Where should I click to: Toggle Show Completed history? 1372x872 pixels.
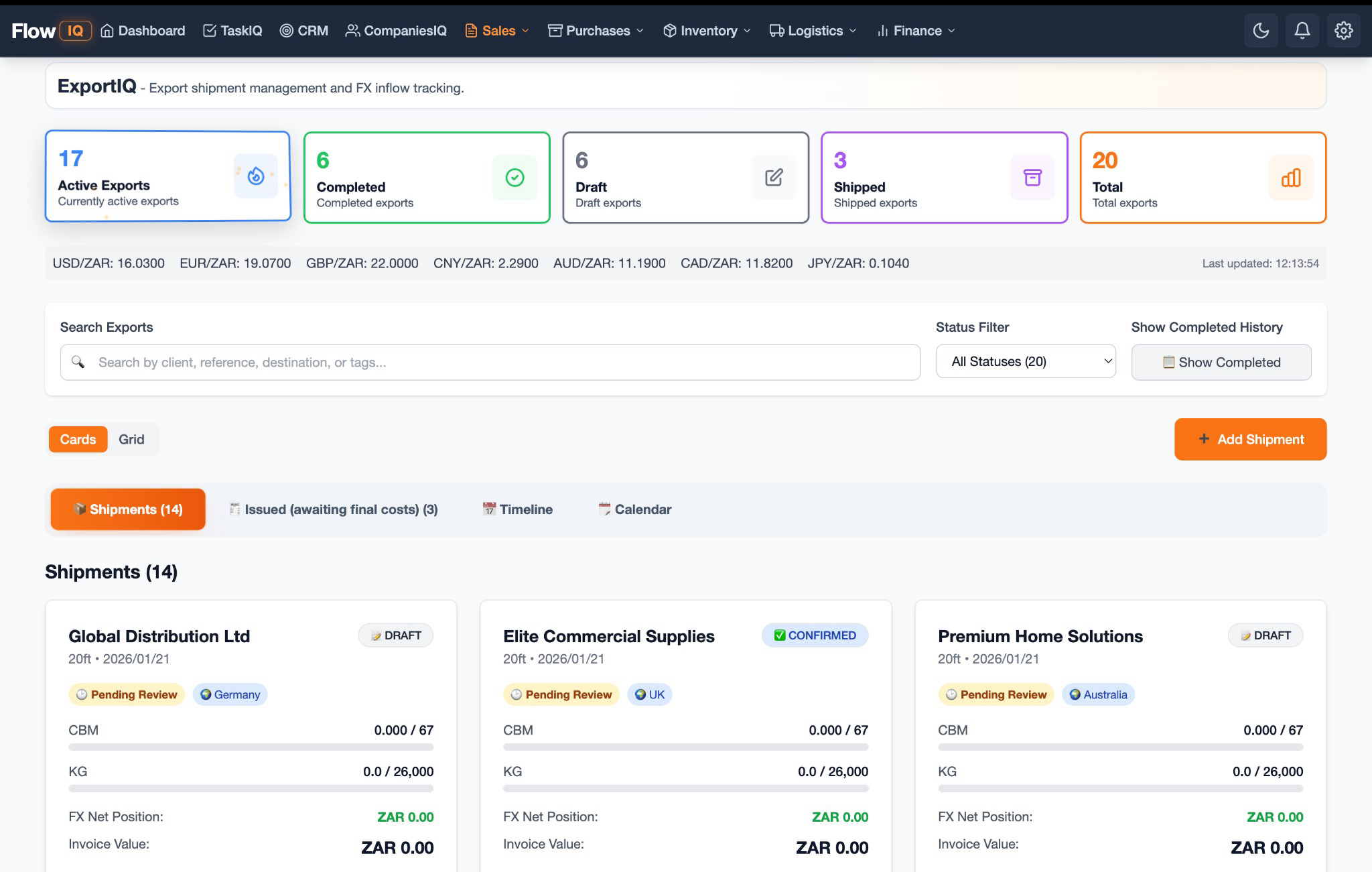(1219, 362)
